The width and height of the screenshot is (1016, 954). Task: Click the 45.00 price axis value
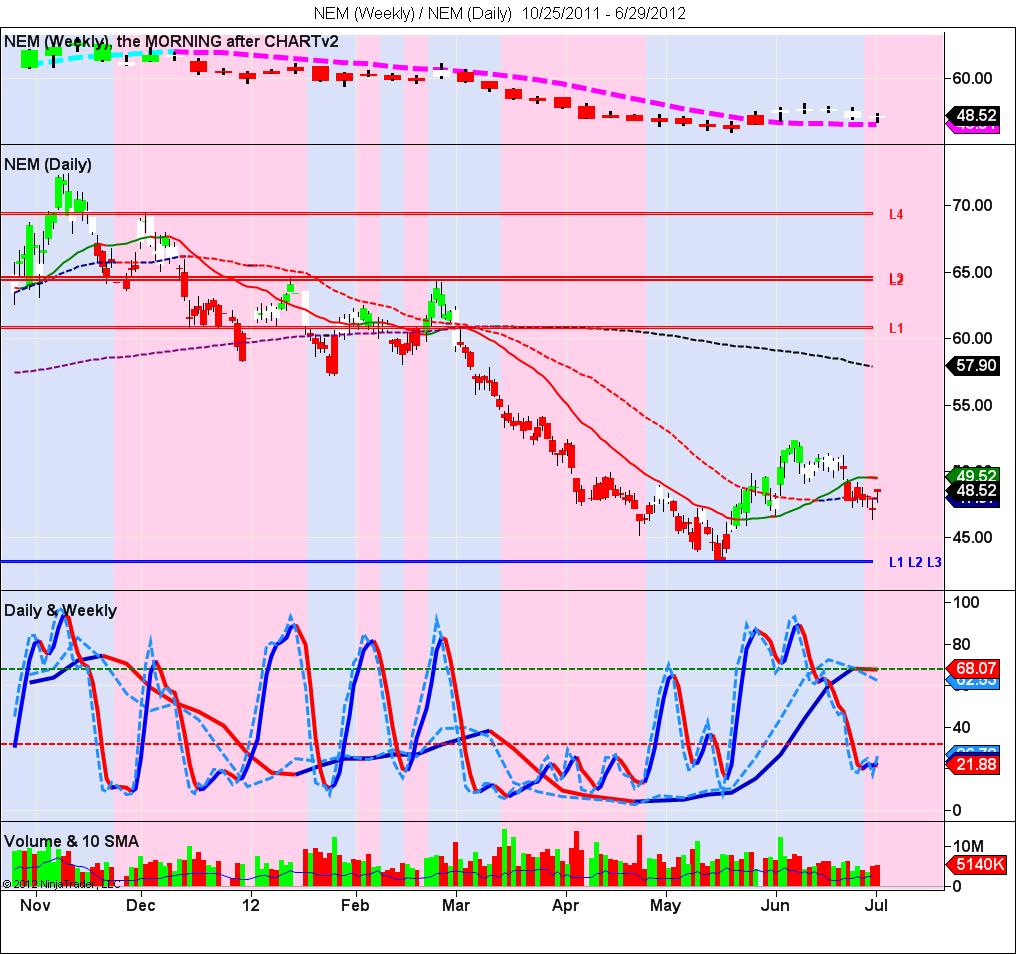point(972,537)
